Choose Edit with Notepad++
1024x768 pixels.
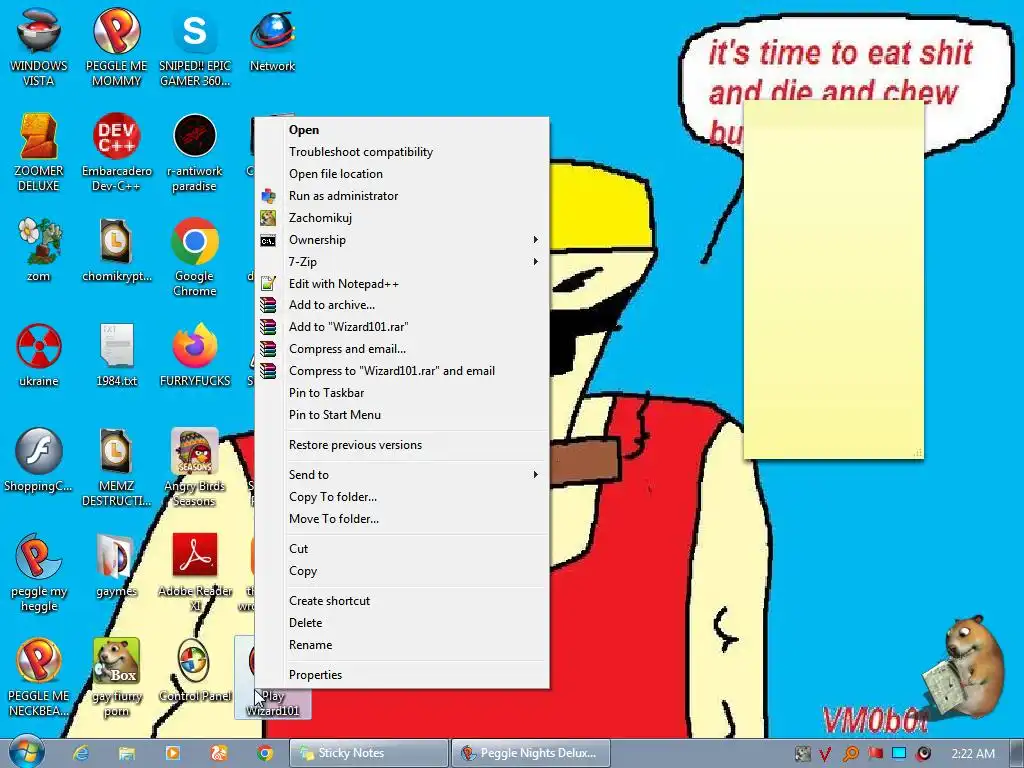[x=402, y=283]
